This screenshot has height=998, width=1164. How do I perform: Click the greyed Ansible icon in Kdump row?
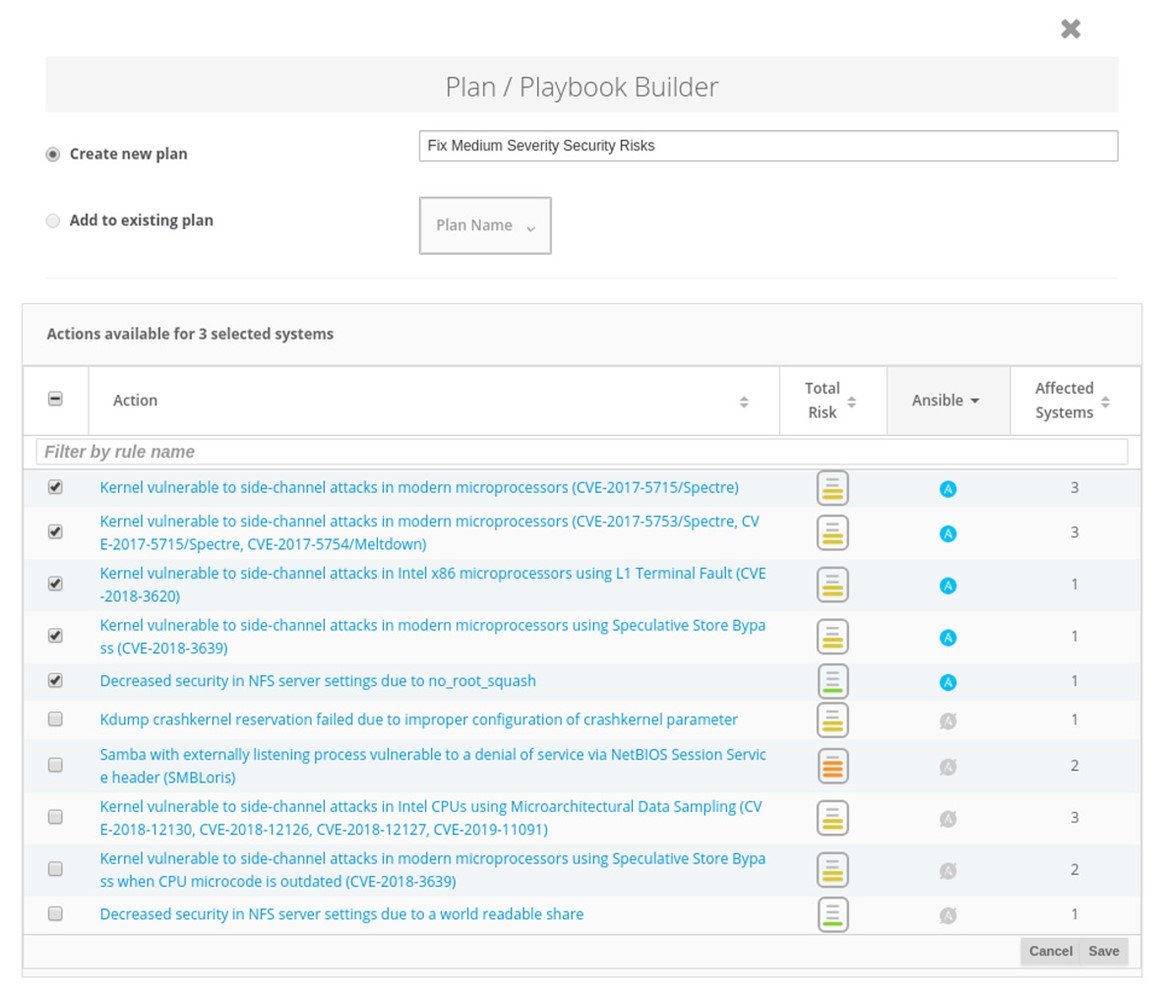[x=948, y=720]
